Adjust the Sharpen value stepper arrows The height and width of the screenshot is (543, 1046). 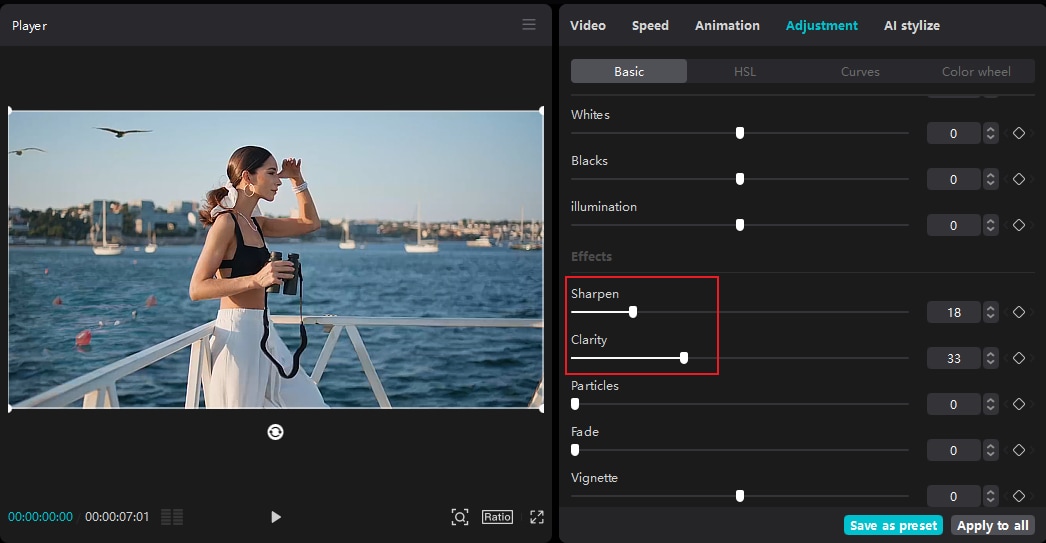(990, 313)
